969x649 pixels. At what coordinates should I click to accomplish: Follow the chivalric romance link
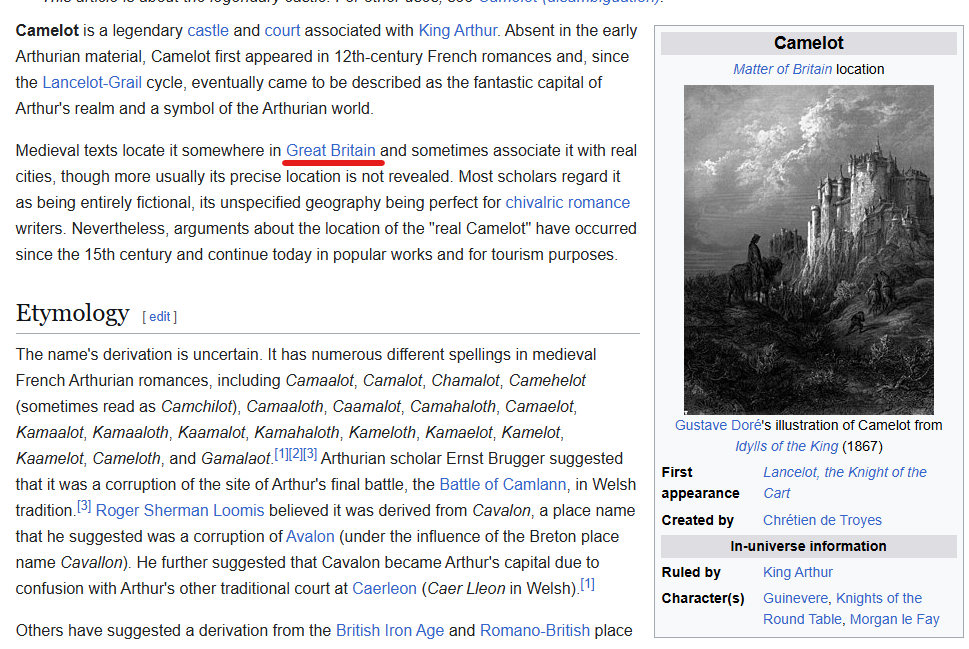[567, 202]
